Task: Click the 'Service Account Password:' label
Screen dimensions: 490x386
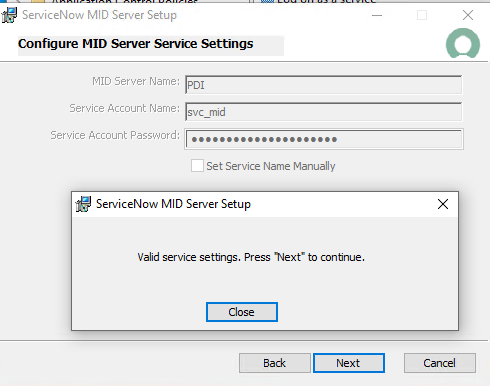Action: [115, 135]
